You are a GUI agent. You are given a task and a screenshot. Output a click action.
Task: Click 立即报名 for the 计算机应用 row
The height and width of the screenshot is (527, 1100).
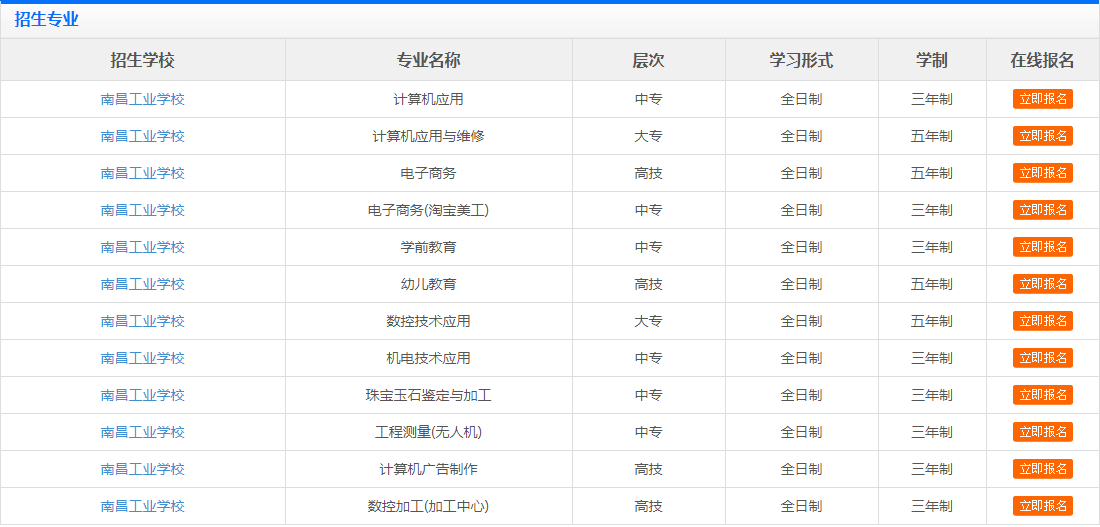[x=1042, y=99]
